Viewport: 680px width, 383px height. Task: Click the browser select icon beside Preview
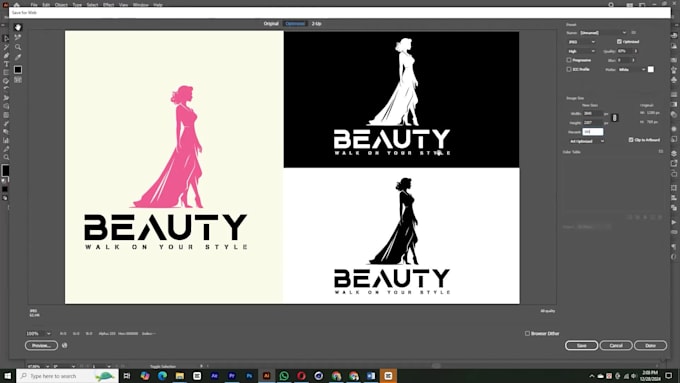(65, 345)
